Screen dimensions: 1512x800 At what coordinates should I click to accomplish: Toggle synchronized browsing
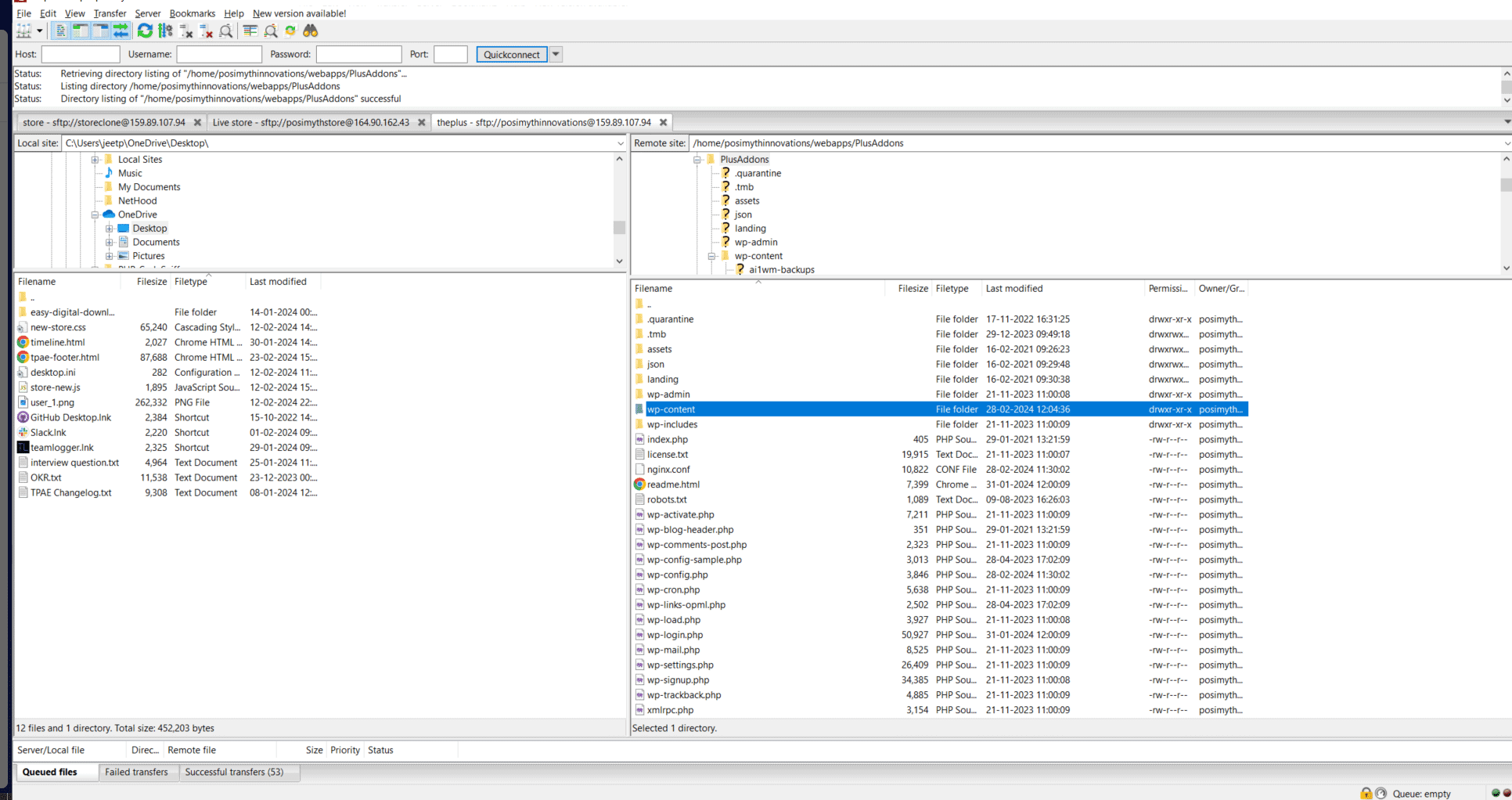290,31
